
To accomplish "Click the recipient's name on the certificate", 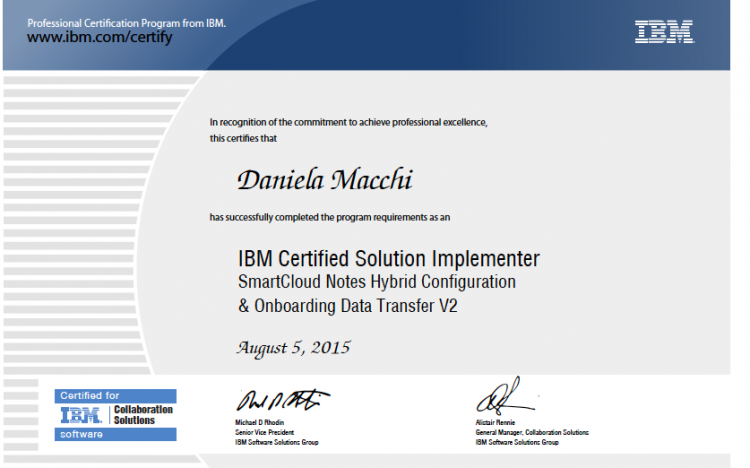I will click(325, 180).
